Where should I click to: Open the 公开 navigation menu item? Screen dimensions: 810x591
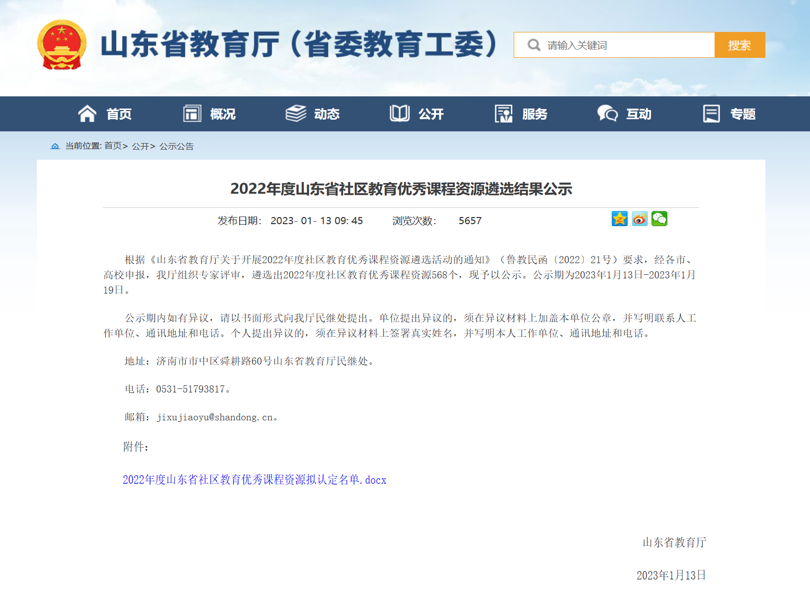pos(431,114)
